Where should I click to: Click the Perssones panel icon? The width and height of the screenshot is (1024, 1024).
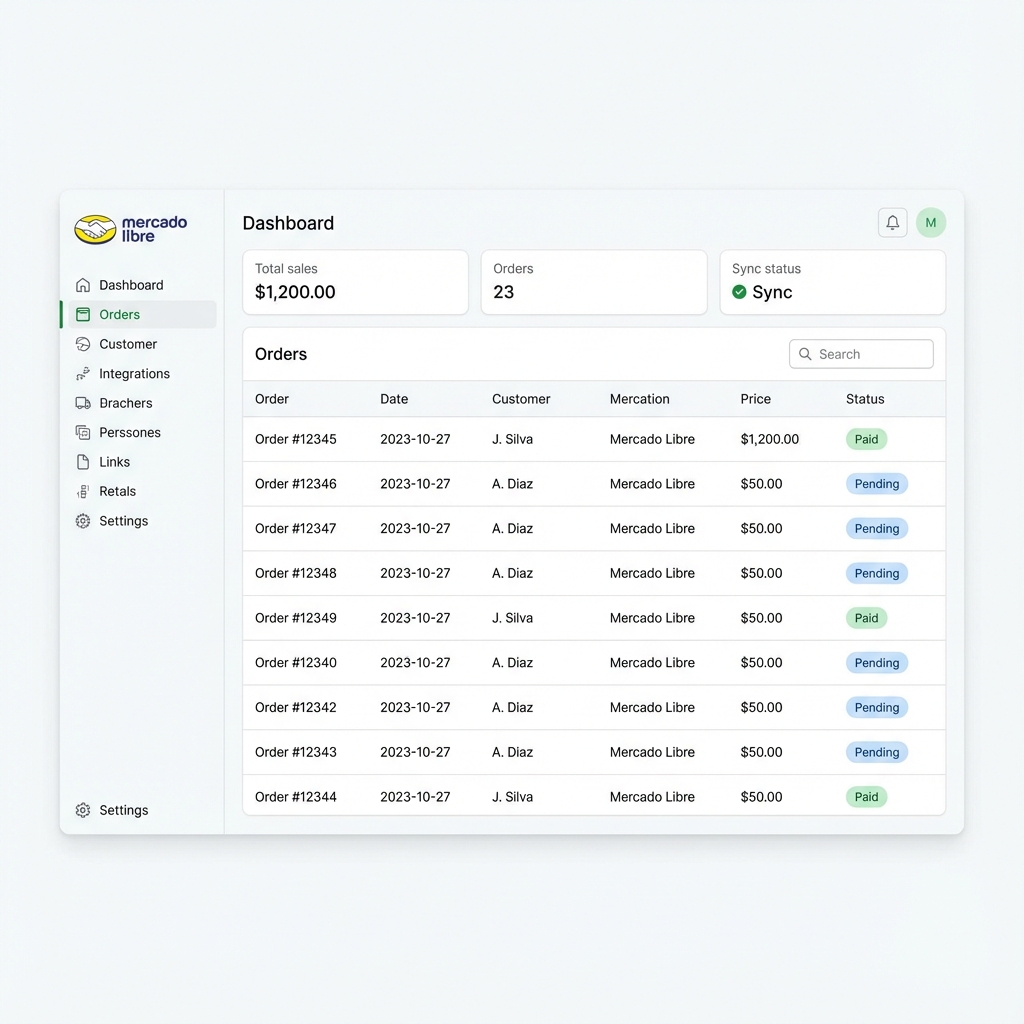pos(83,432)
